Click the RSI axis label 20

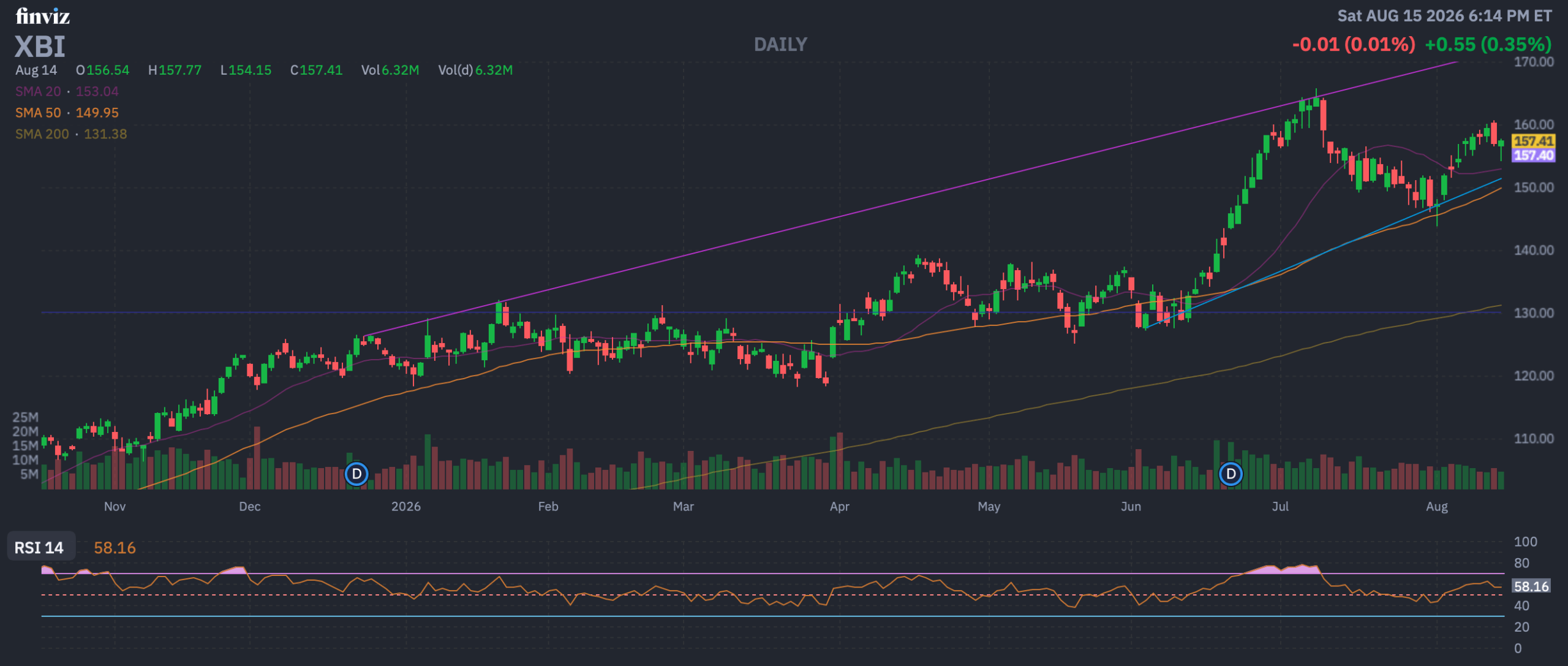click(1521, 627)
